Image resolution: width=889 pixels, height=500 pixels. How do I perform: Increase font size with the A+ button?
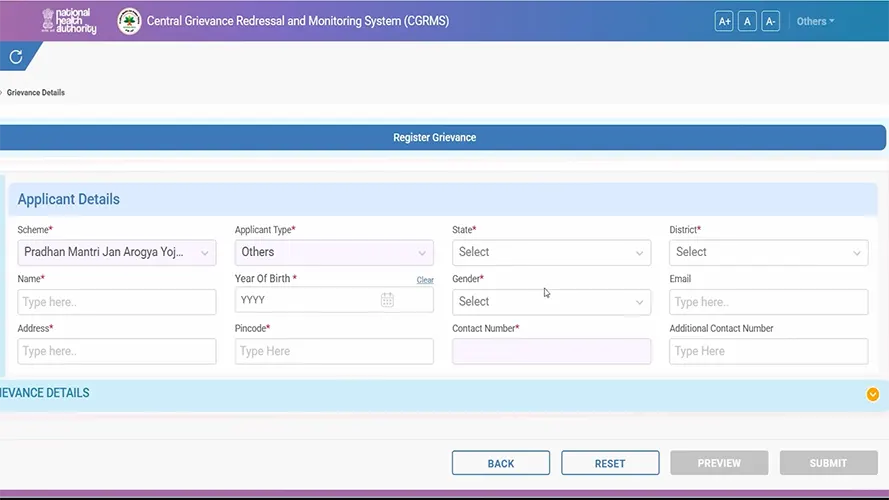coord(724,22)
